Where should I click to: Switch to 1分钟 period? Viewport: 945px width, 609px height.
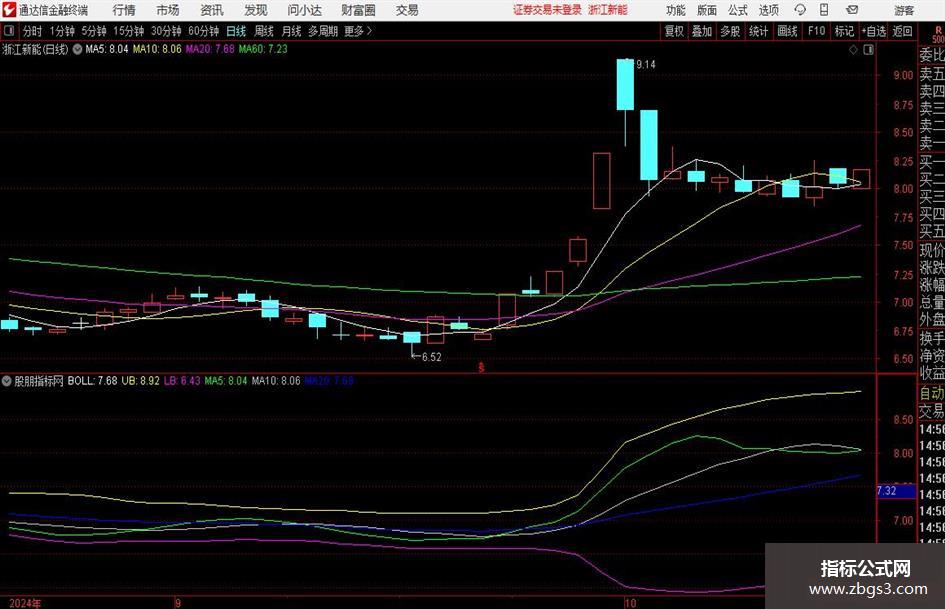tap(62, 31)
